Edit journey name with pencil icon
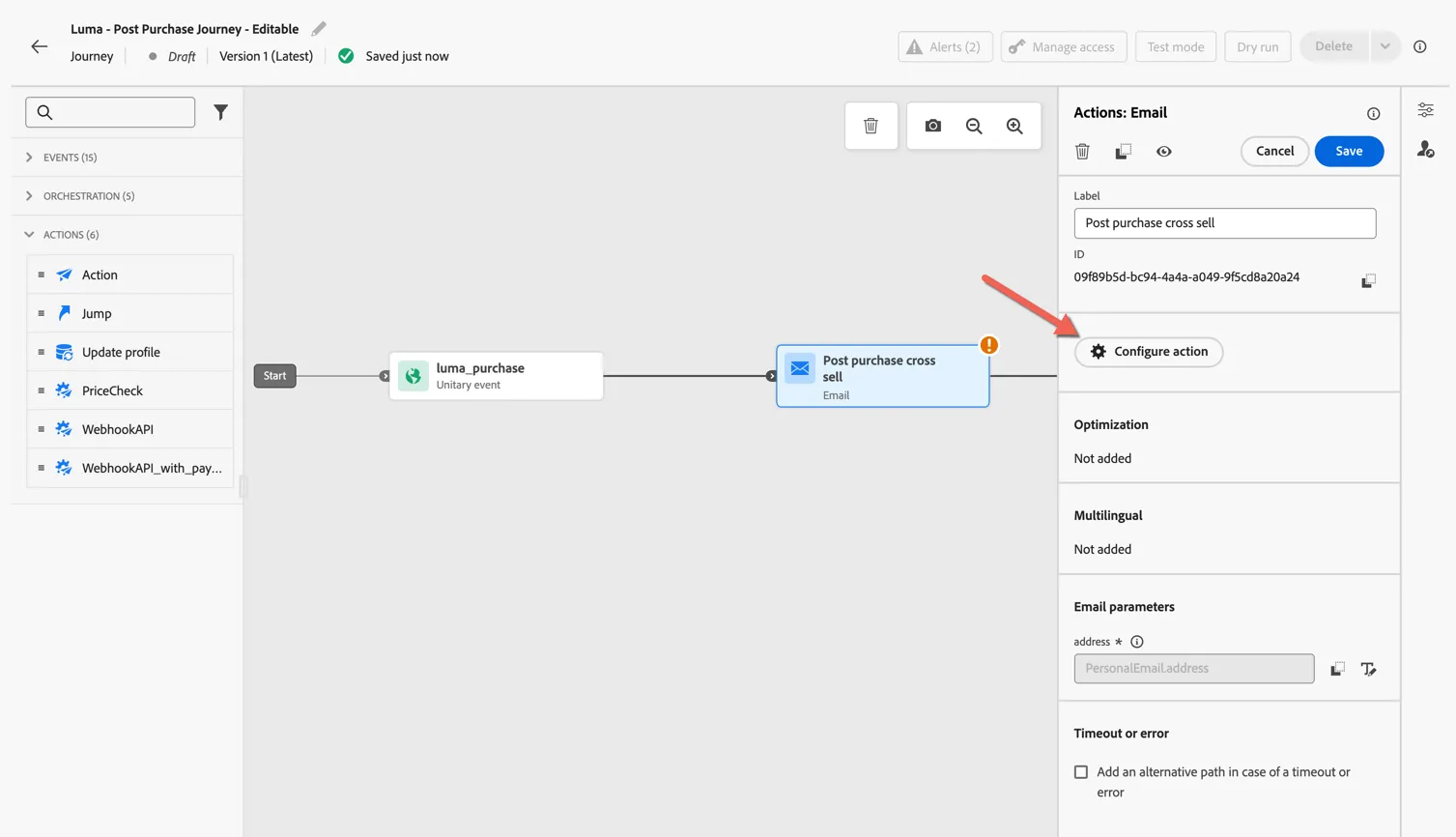Viewport: 1456px width, 837px height. tap(319, 29)
